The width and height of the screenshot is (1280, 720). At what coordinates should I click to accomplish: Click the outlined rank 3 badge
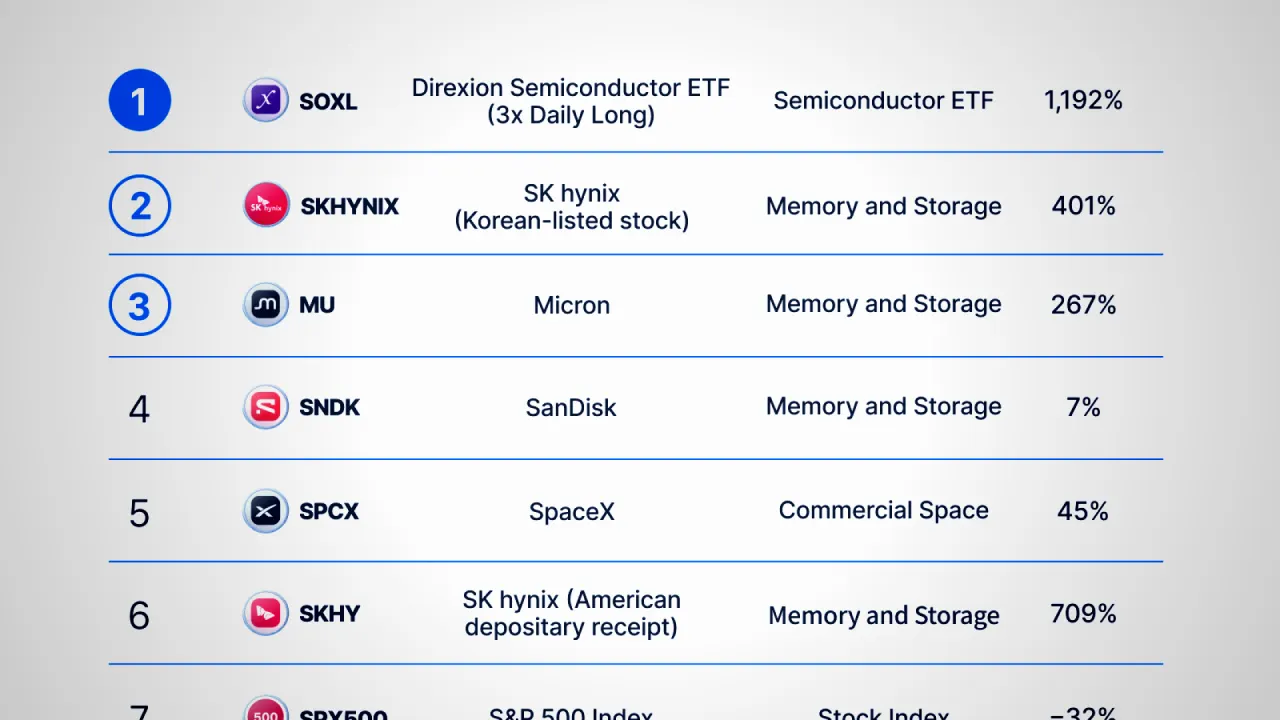[x=140, y=304]
